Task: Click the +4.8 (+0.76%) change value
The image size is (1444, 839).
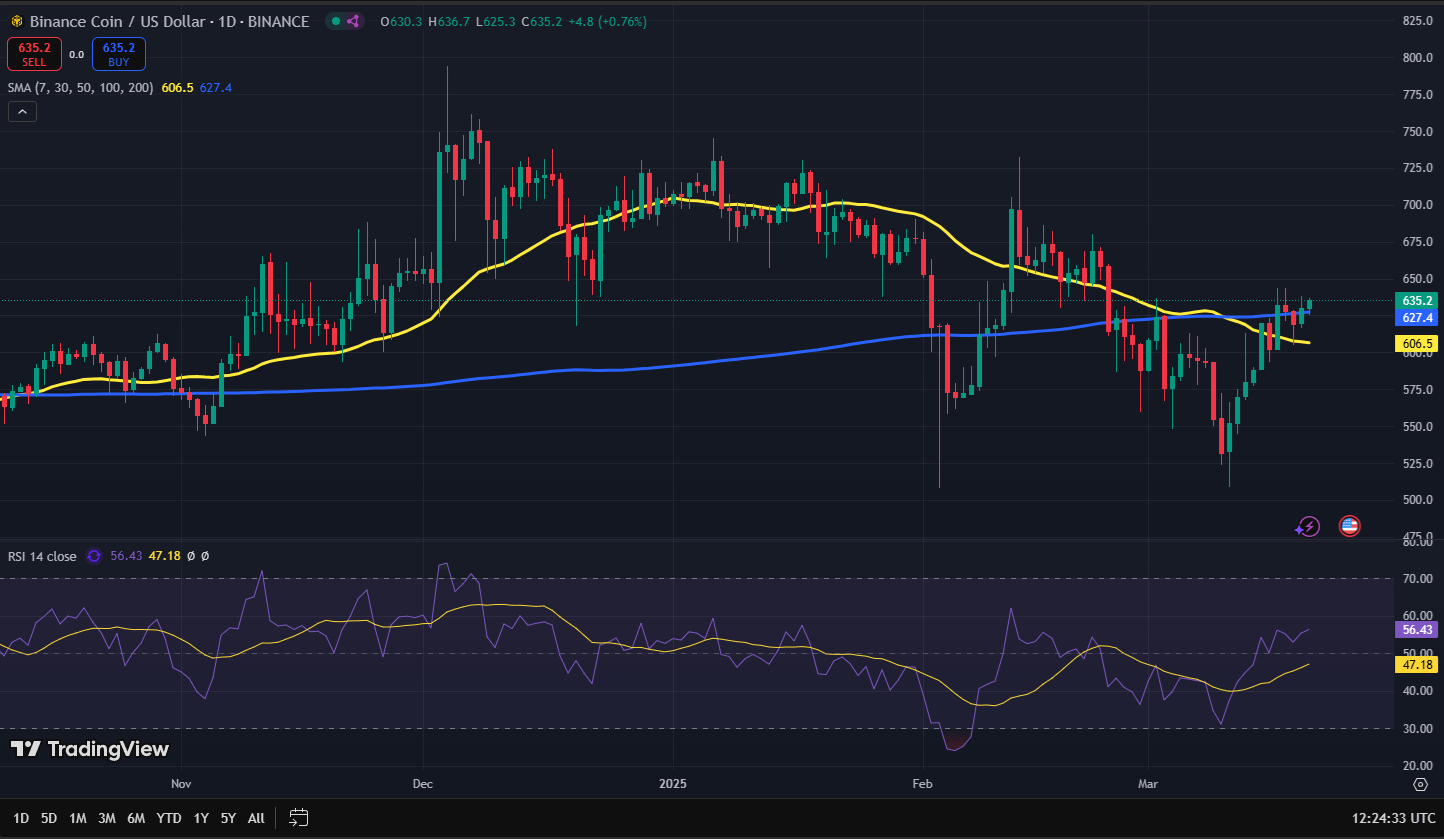Action: (x=609, y=21)
